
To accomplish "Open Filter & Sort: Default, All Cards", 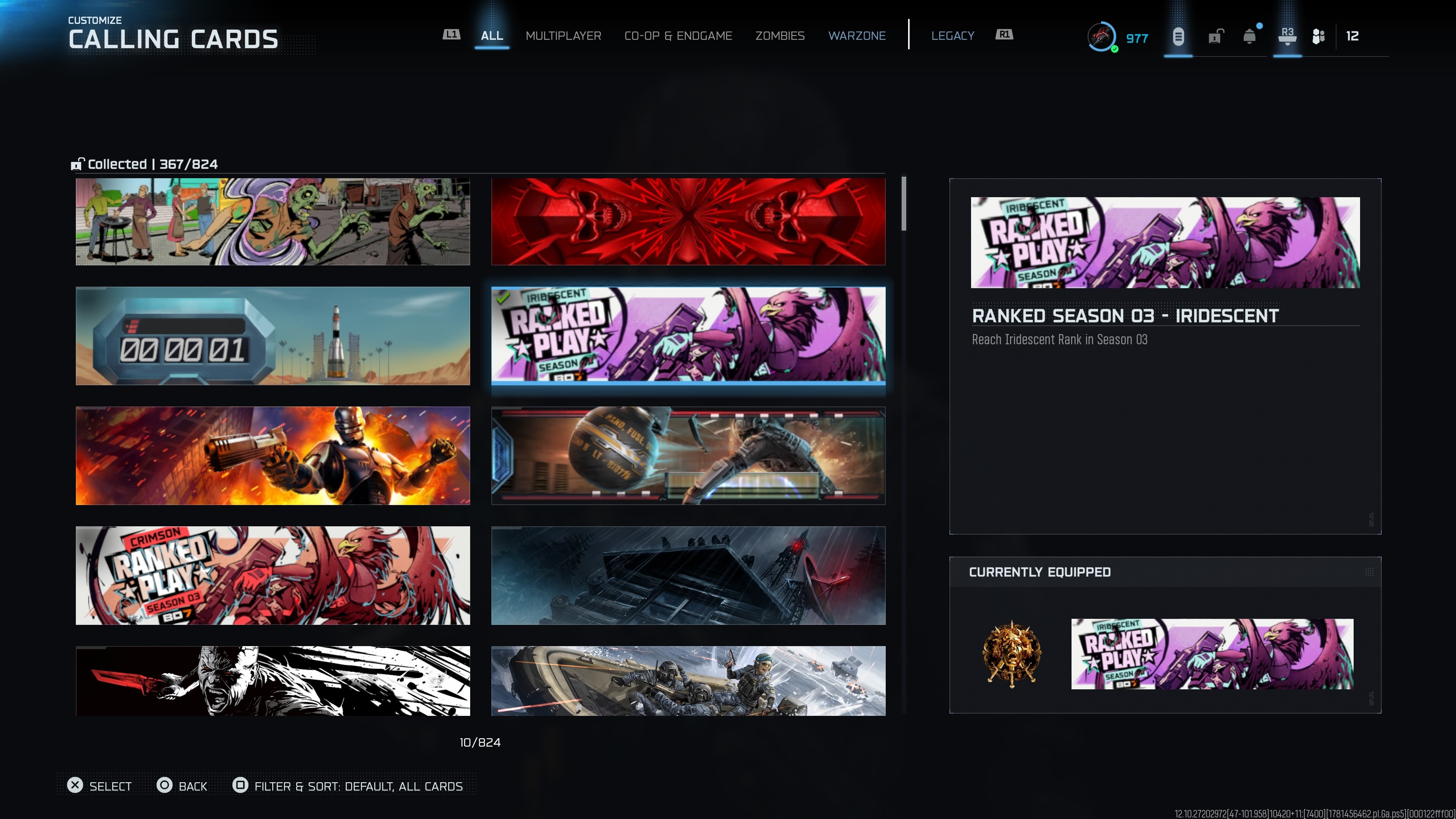I will tap(358, 786).
